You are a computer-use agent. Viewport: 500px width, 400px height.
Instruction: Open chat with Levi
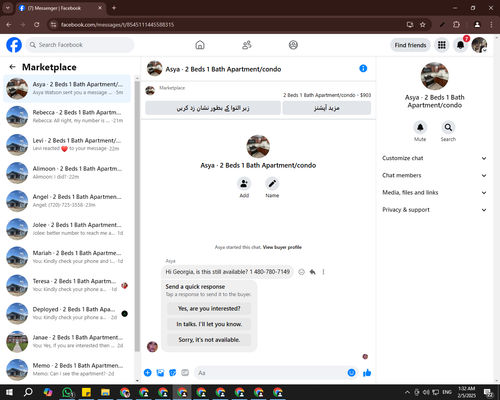[67, 145]
